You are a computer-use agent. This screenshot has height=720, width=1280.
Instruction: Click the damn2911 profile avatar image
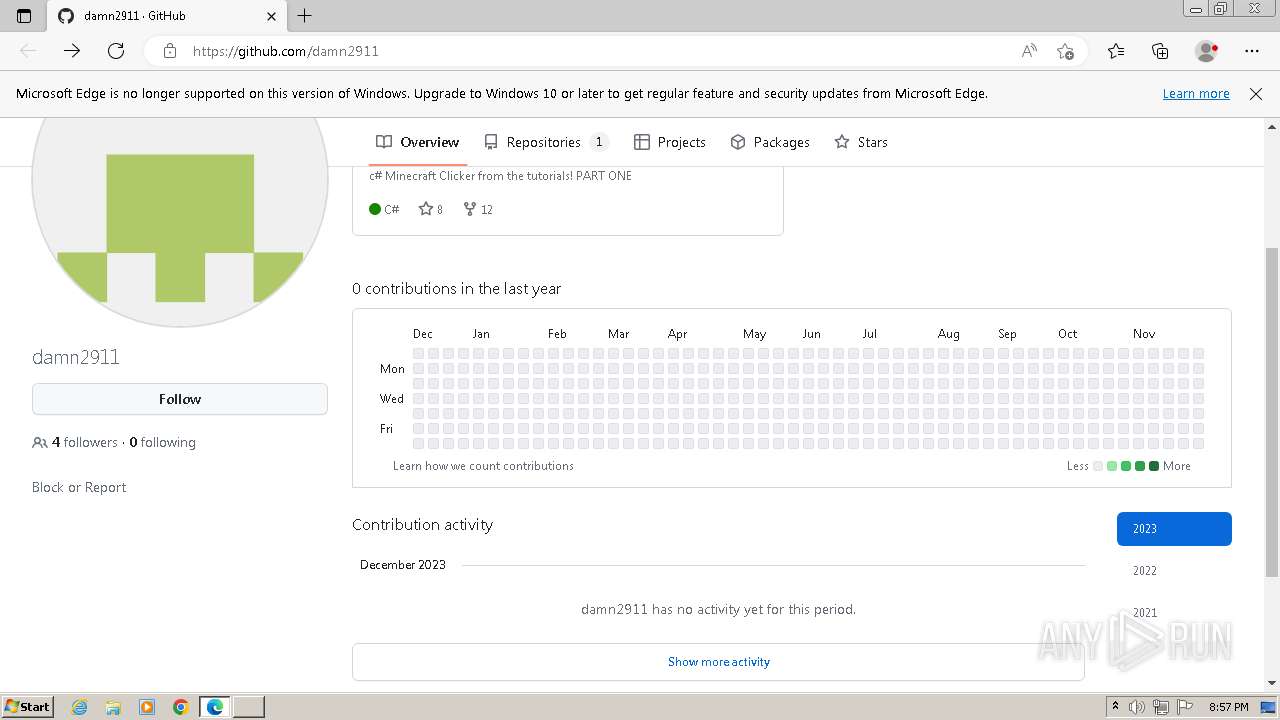click(180, 222)
